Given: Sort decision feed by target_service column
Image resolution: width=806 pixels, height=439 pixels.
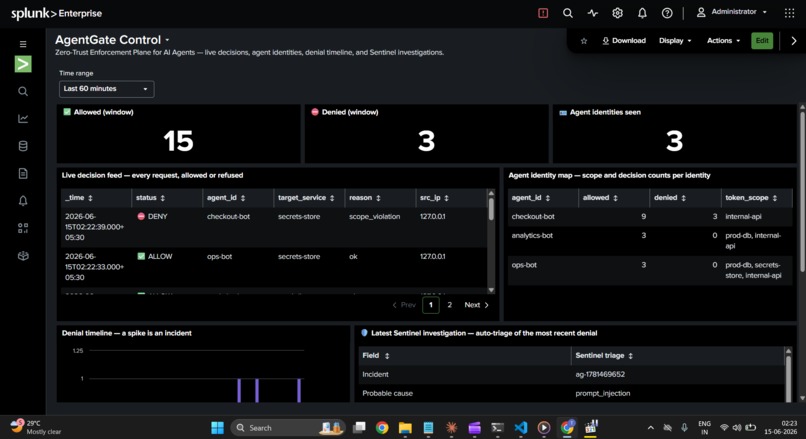Looking at the screenshot, I should 306,198.
